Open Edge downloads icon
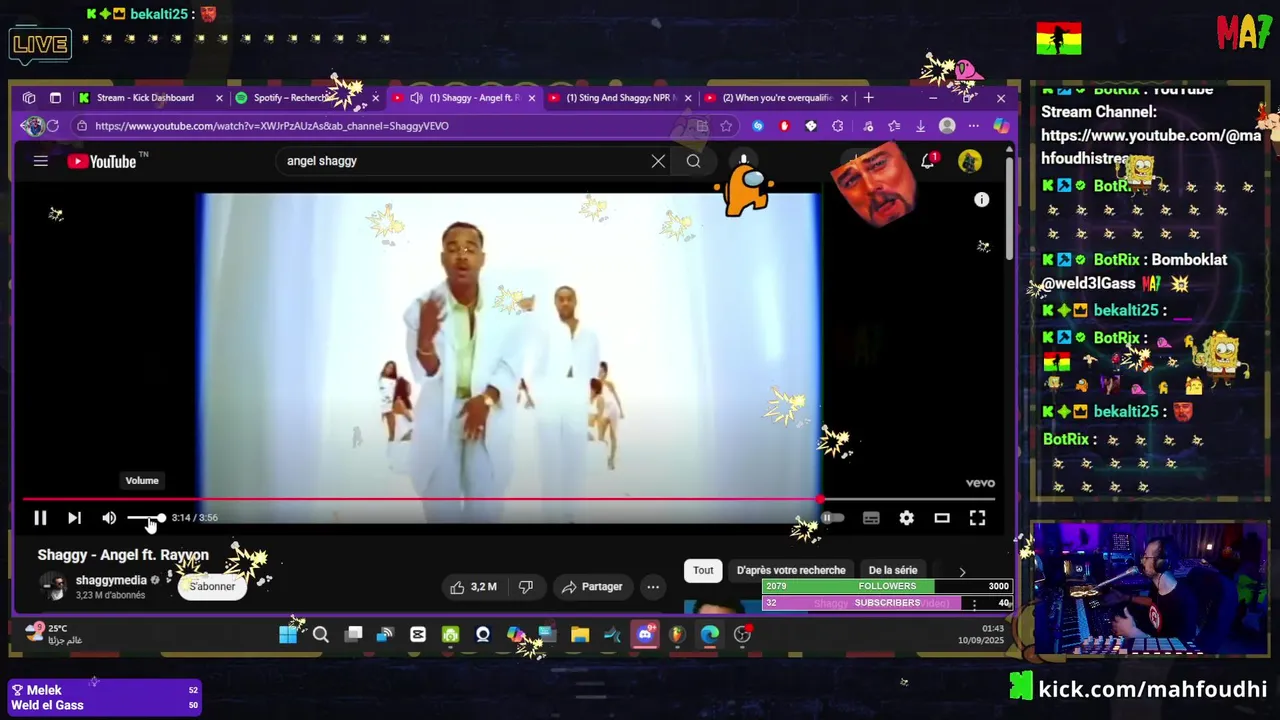Viewport: 1280px width, 720px height. (x=920, y=126)
